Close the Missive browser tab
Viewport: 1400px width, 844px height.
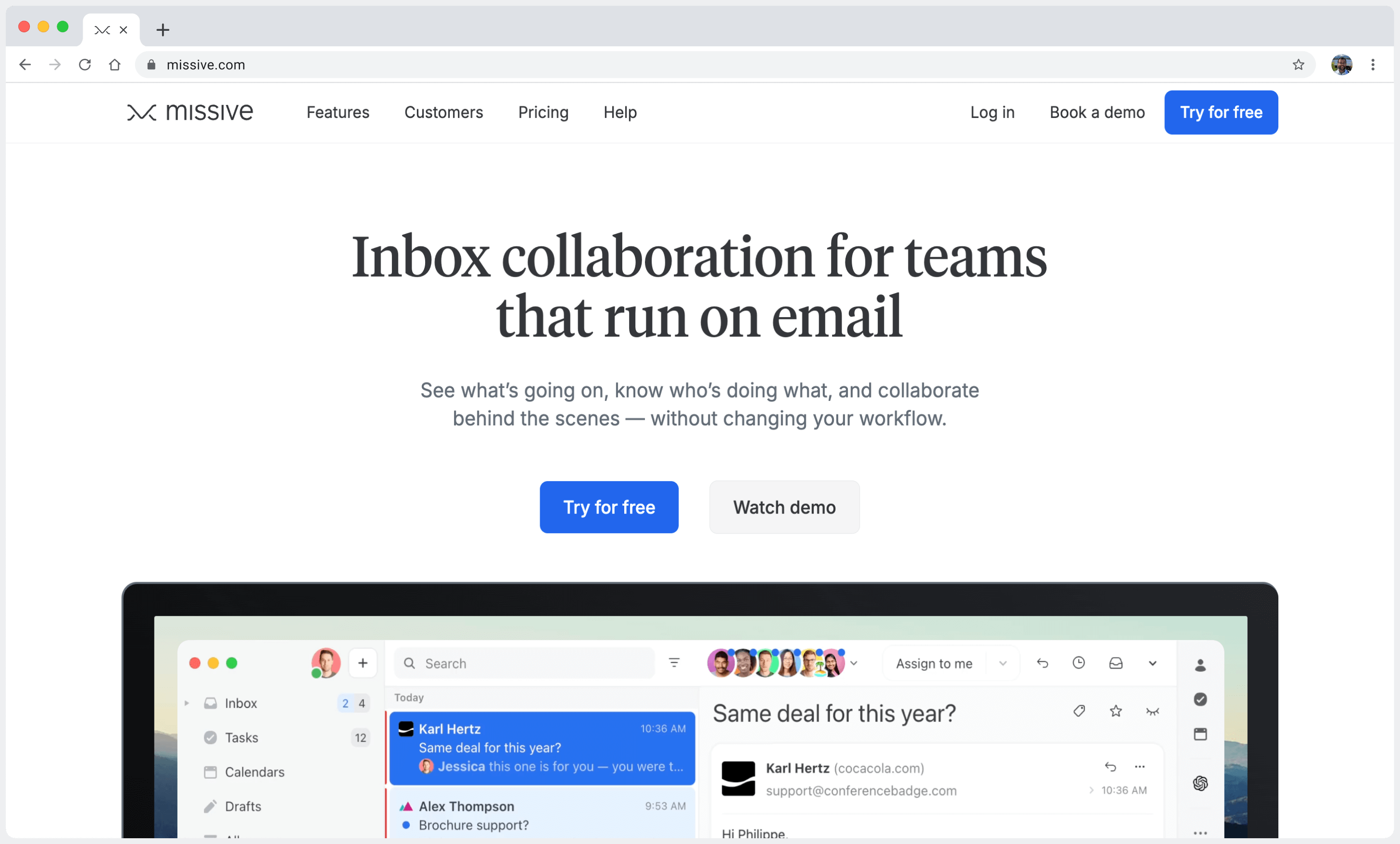(123, 30)
